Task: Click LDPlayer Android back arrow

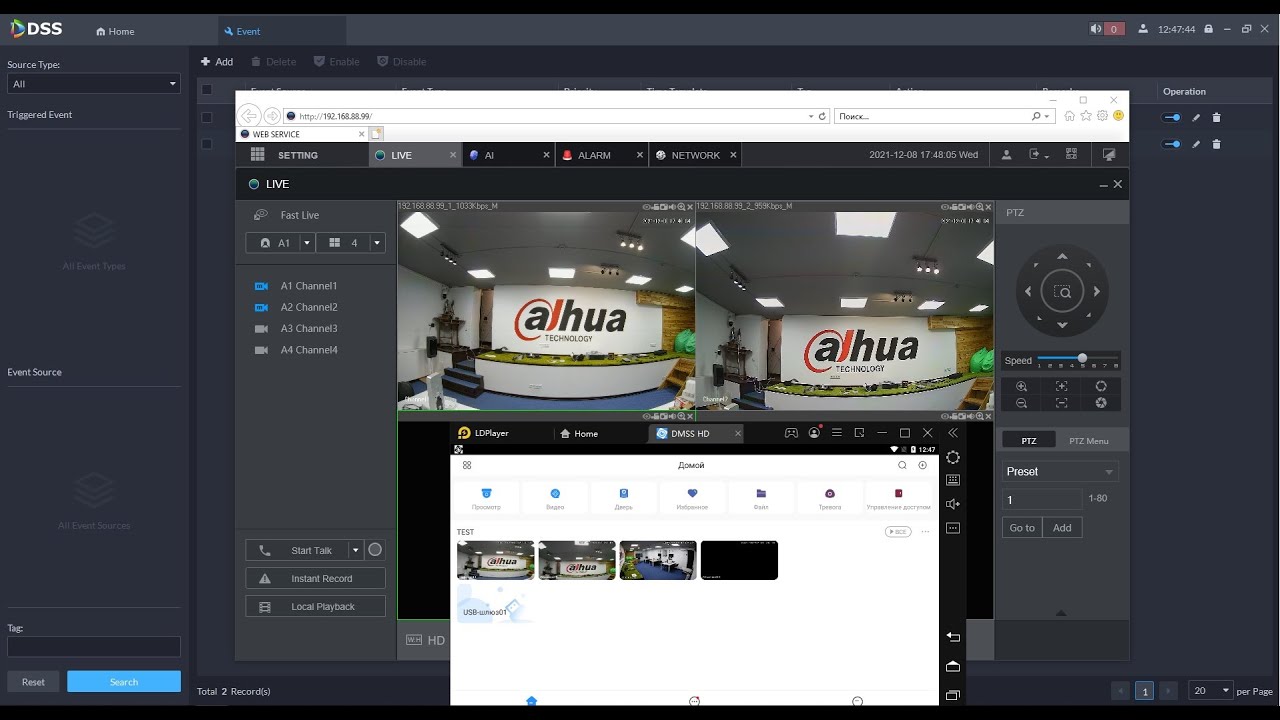Action: click(x=953, y=638)
